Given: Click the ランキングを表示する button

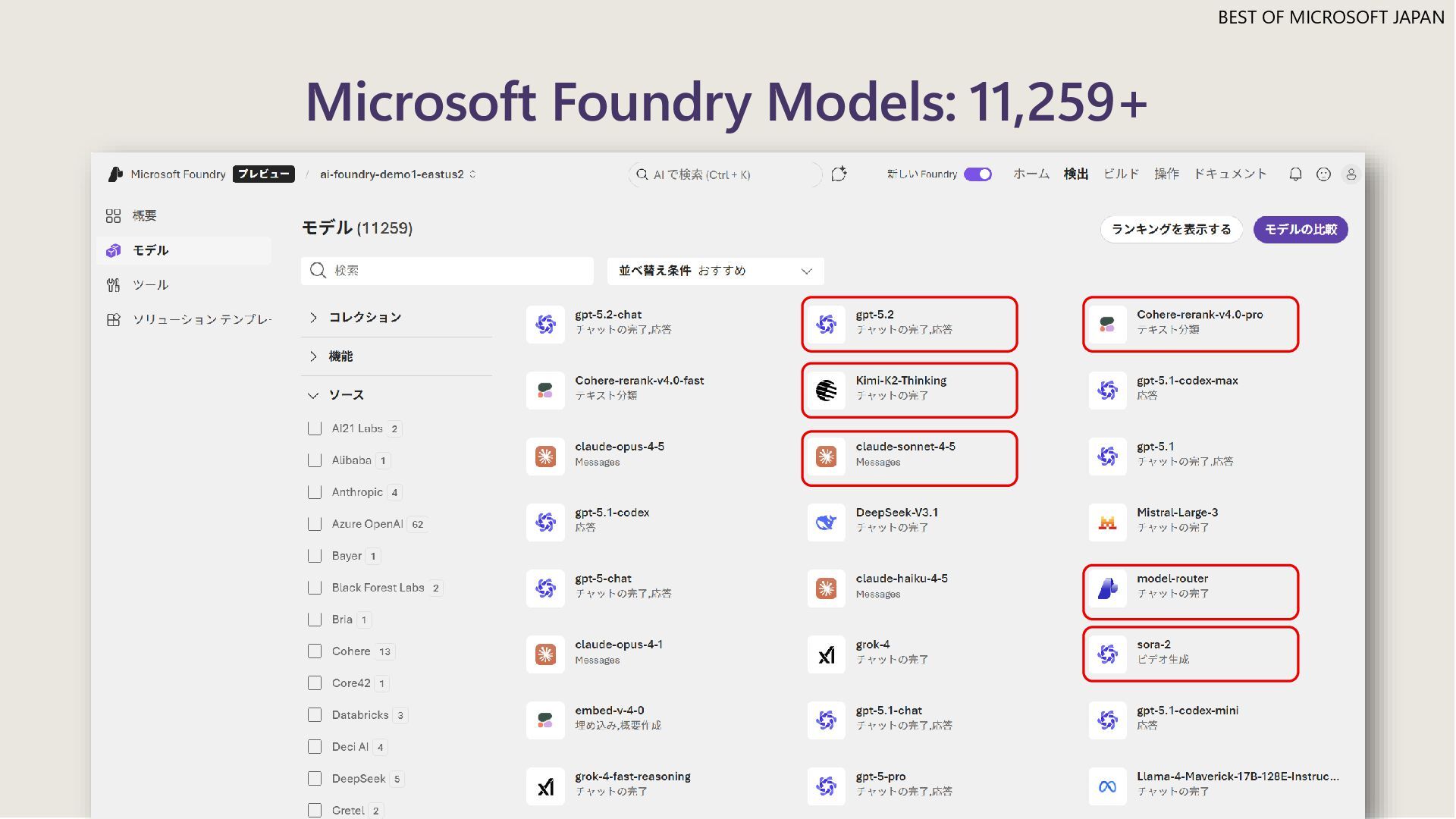Looking at the screenshot, I should pos(1171,230).
